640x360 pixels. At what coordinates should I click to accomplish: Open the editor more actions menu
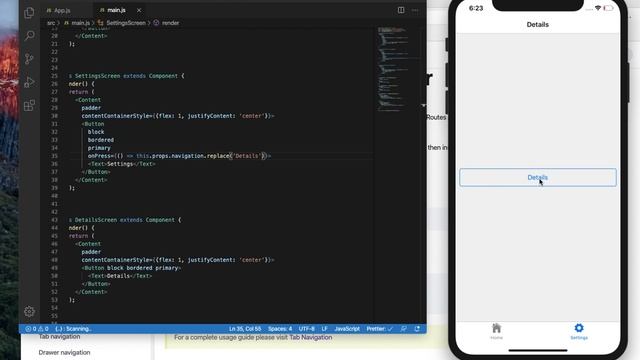(x=415, y=10)
